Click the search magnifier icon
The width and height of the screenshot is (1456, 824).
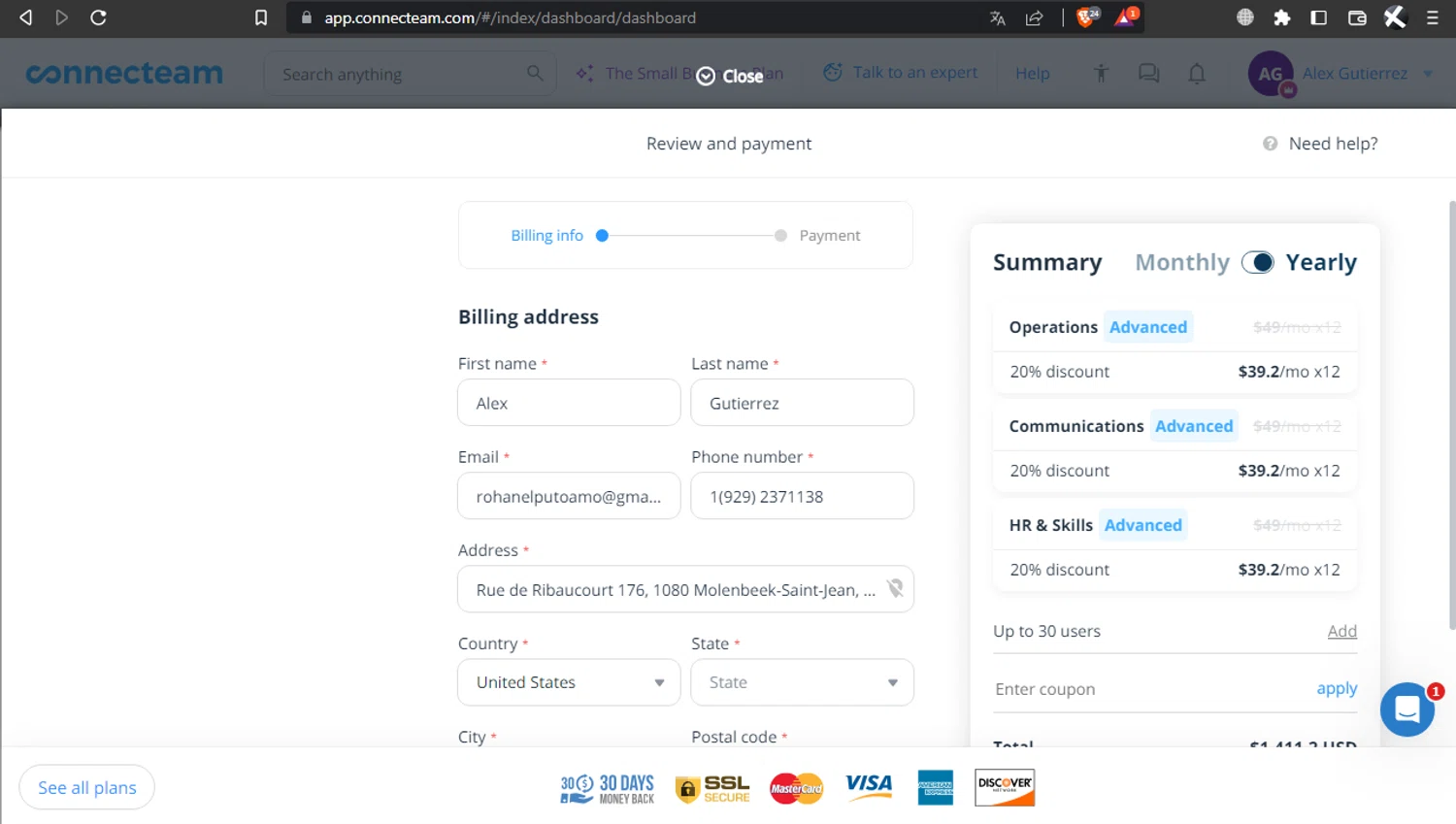point(535,73)
